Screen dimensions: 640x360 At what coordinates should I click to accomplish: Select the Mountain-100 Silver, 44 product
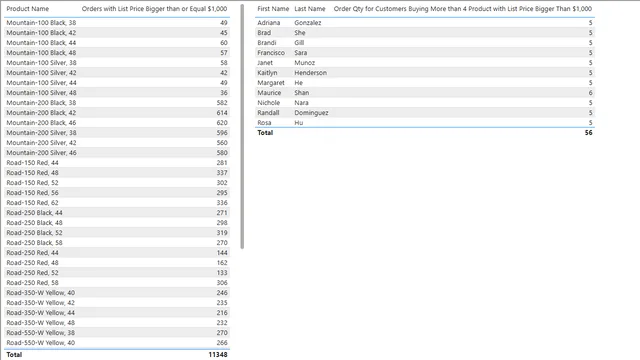(41, 82)
